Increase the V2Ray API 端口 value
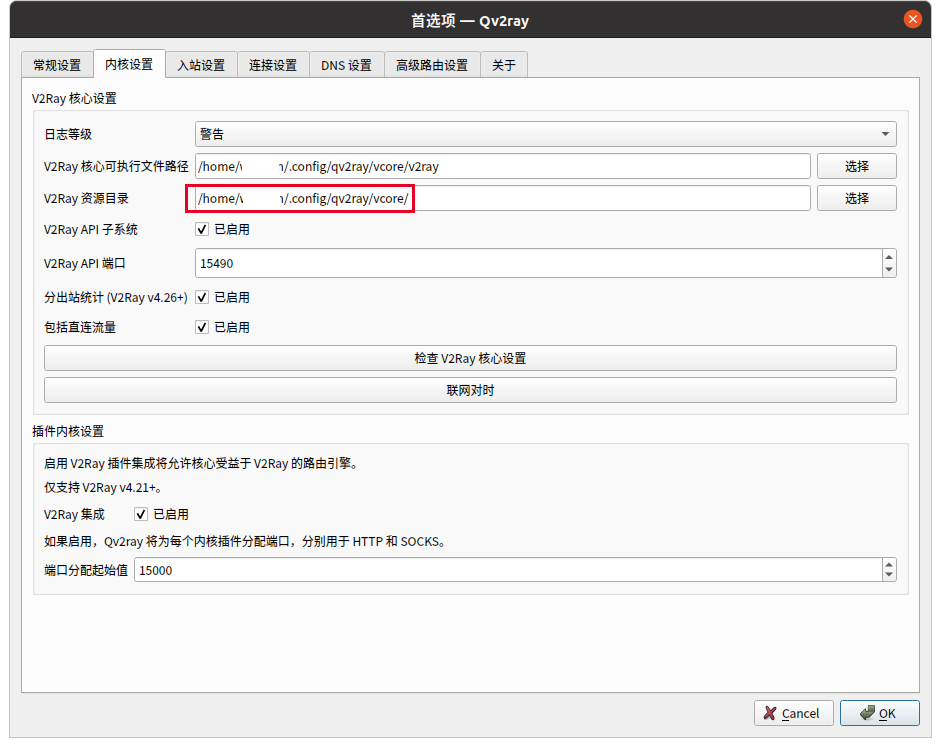Image resolution: width=941 pixels, height=747 pixels. coord(889,257)
